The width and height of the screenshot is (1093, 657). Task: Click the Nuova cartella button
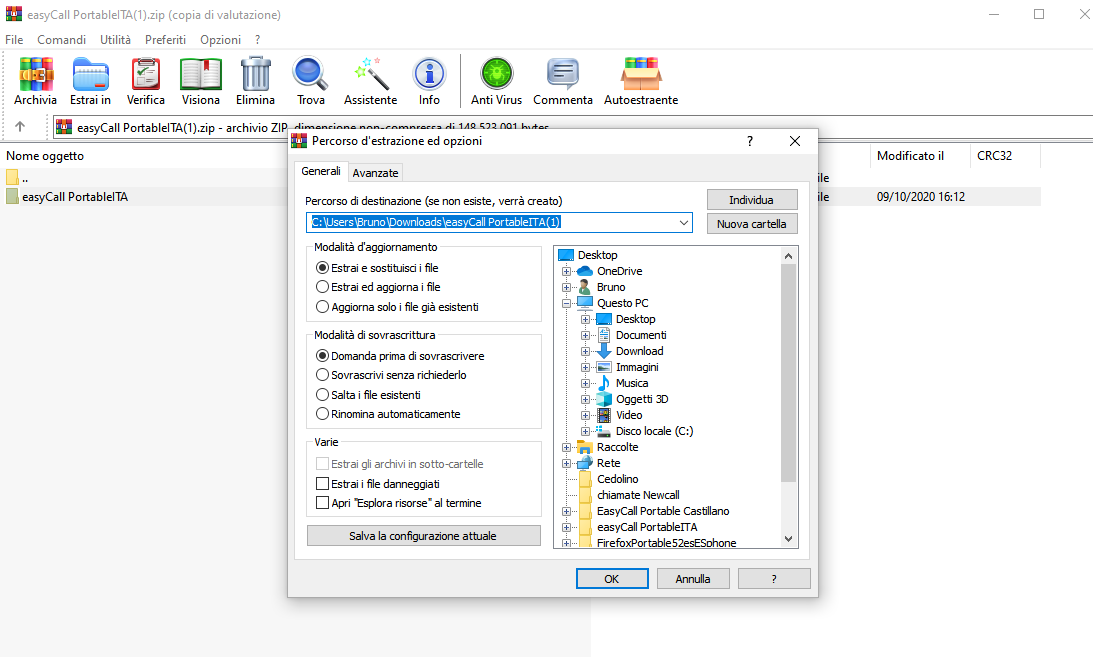[751, 224]
